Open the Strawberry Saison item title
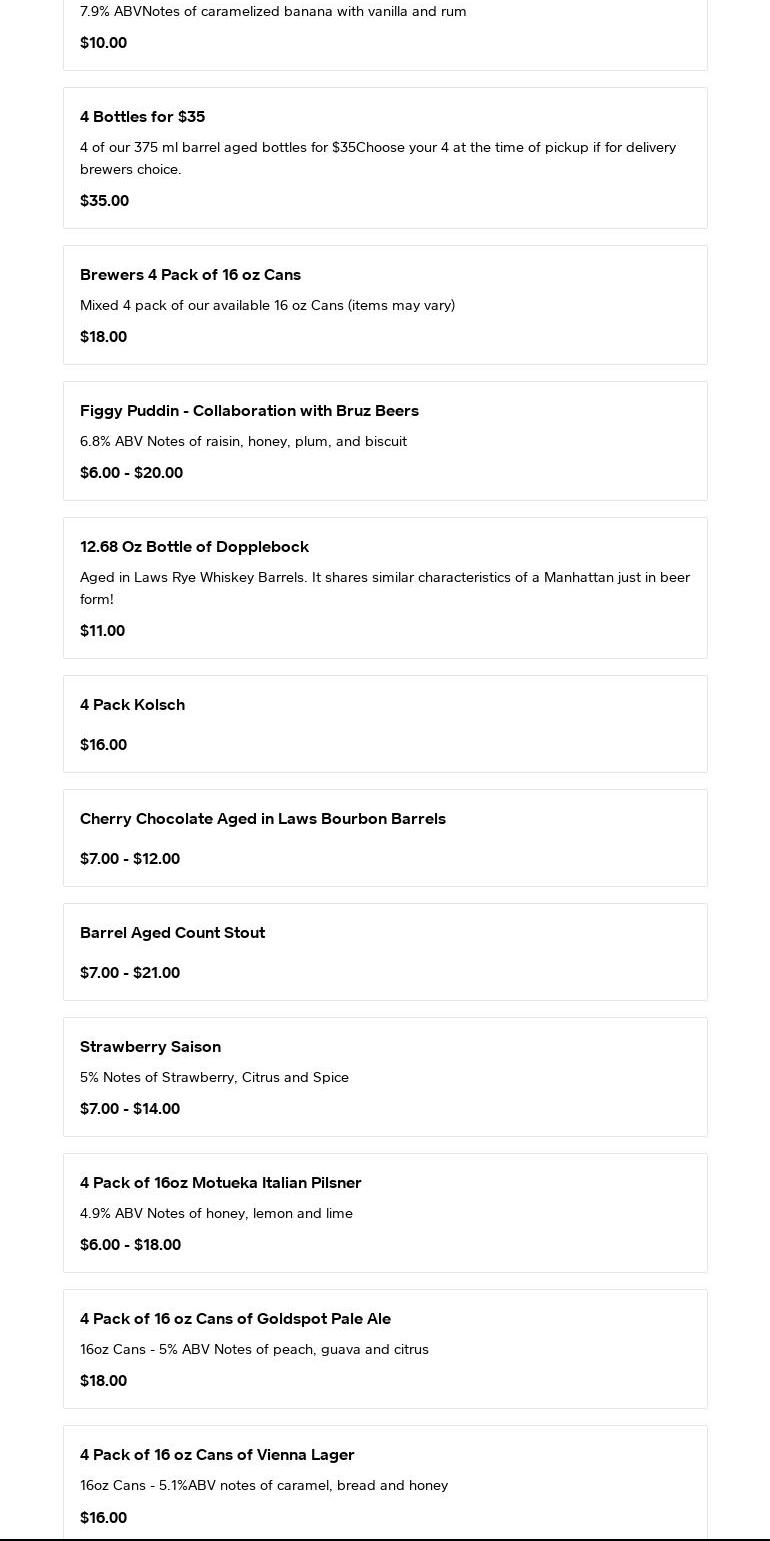 (x=150, y=1047)
